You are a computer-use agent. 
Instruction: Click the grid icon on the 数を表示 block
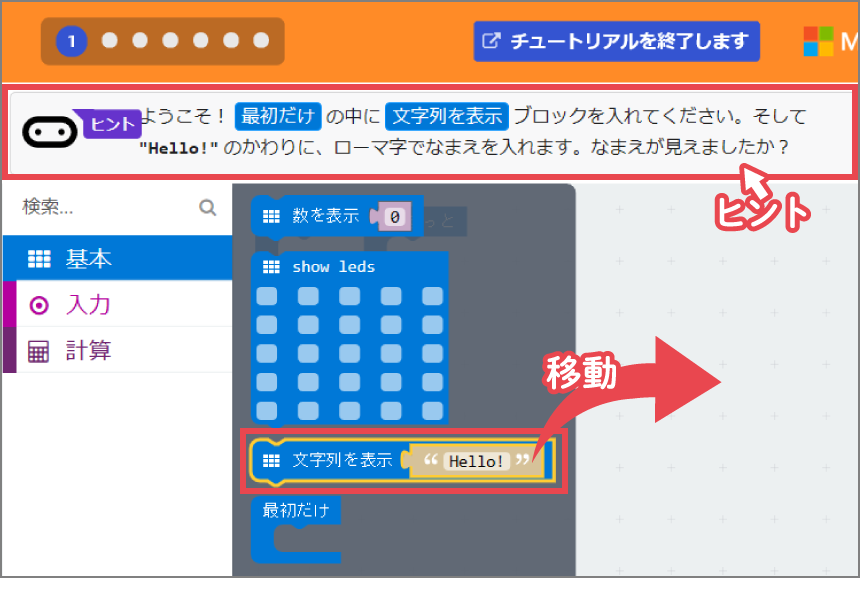point(270,215)
